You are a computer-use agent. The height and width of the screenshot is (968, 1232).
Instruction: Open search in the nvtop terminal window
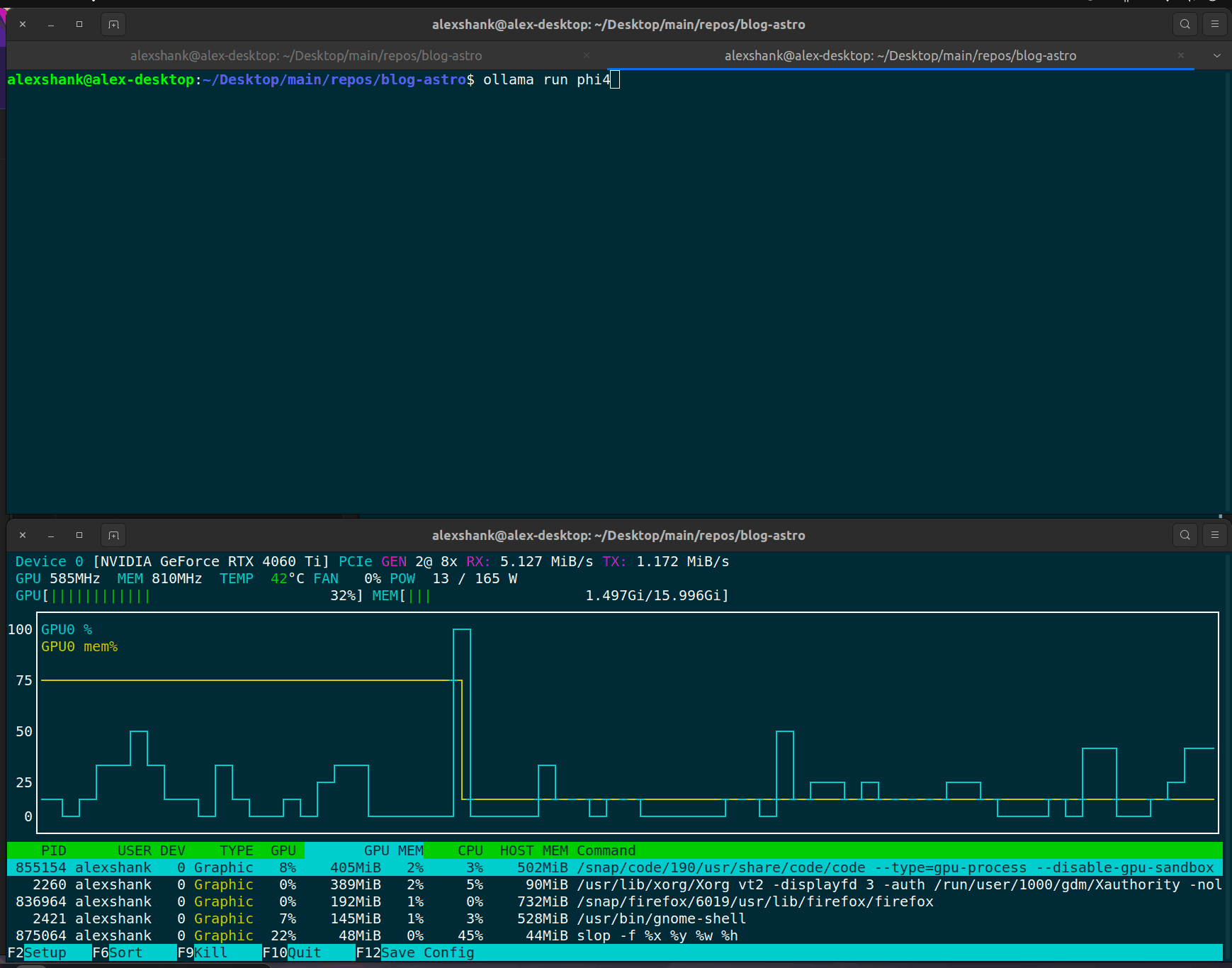1185,535
